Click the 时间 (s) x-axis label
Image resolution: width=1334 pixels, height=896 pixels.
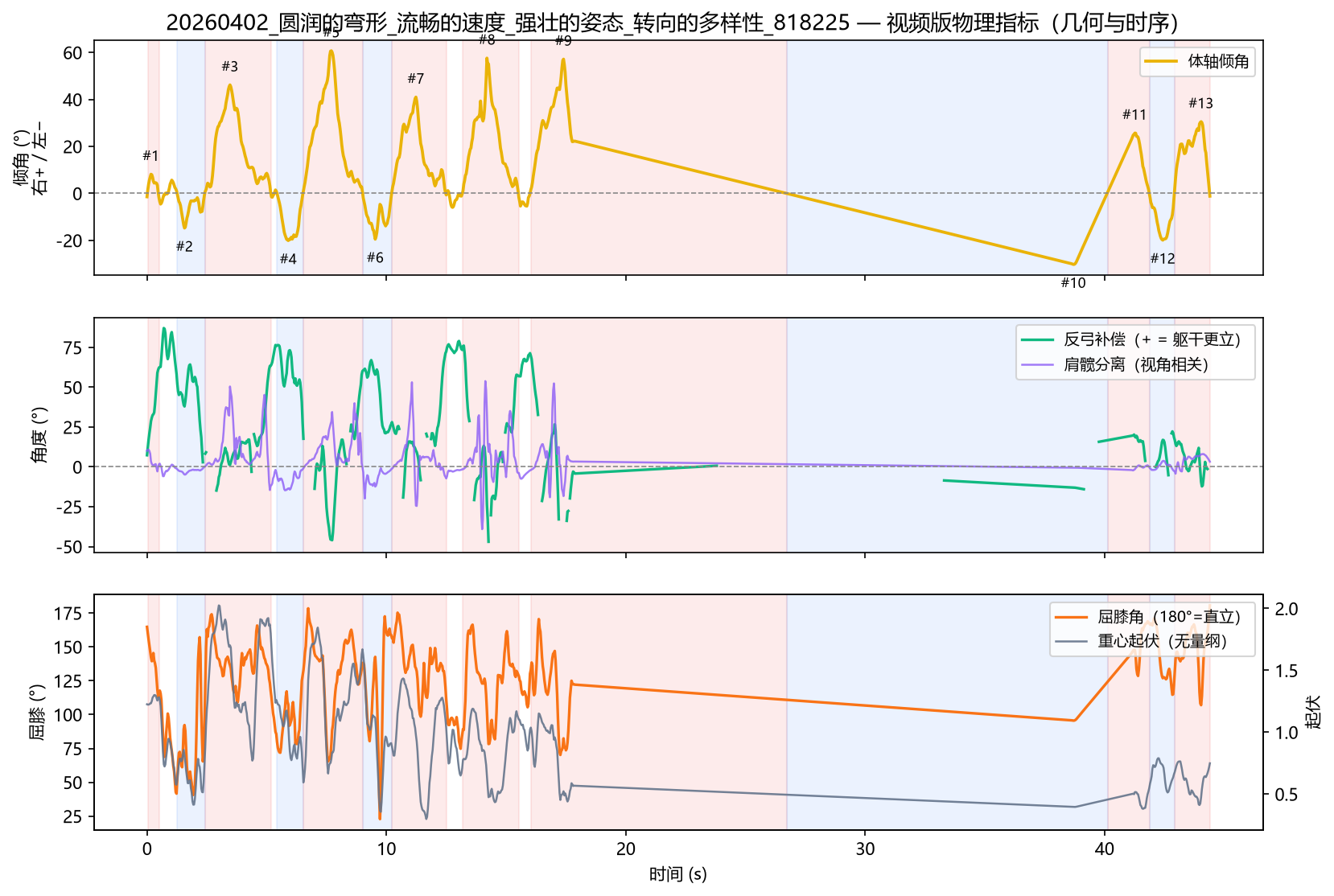[678, 874]
